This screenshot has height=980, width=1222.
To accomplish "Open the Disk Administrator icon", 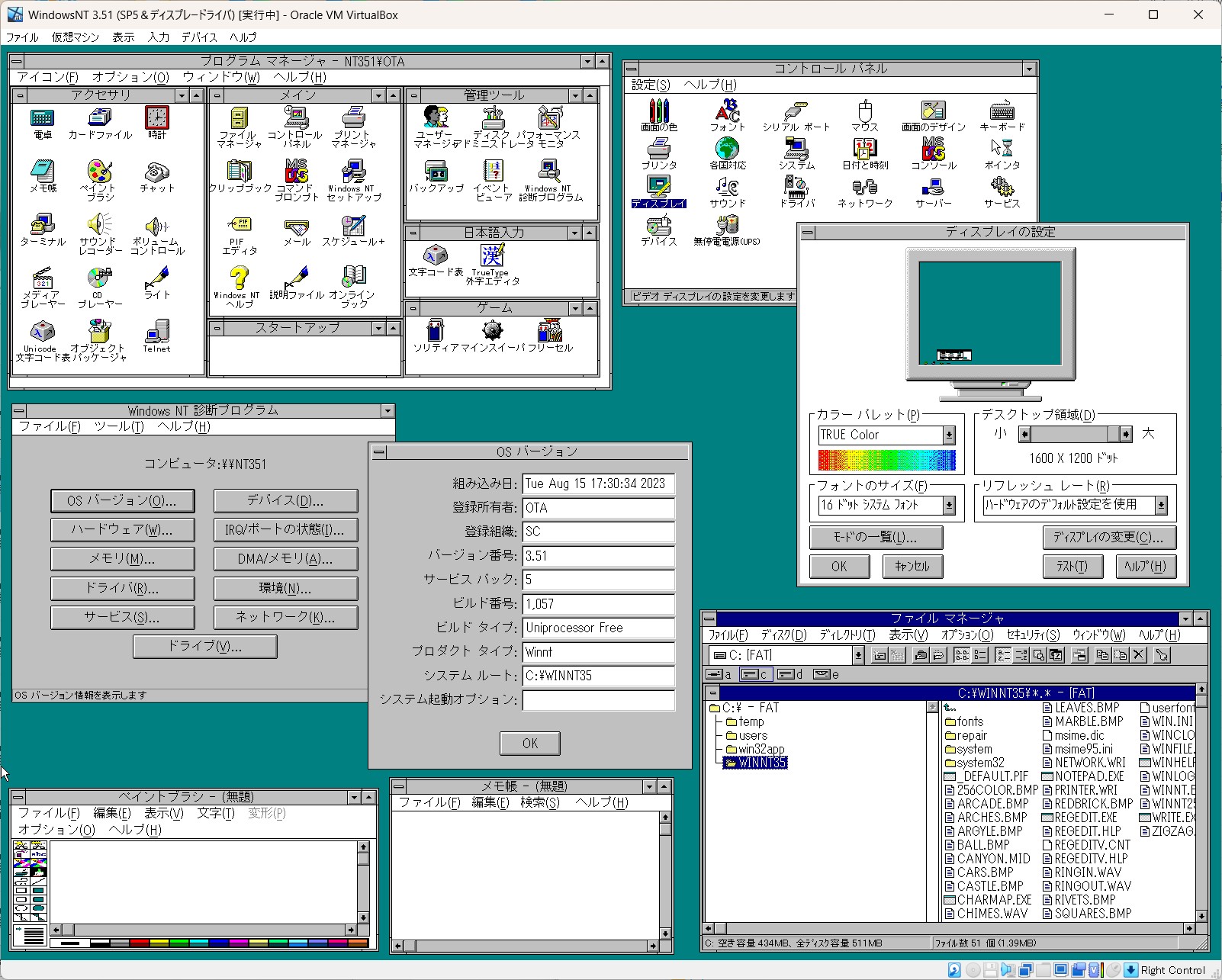I will 492,118.
